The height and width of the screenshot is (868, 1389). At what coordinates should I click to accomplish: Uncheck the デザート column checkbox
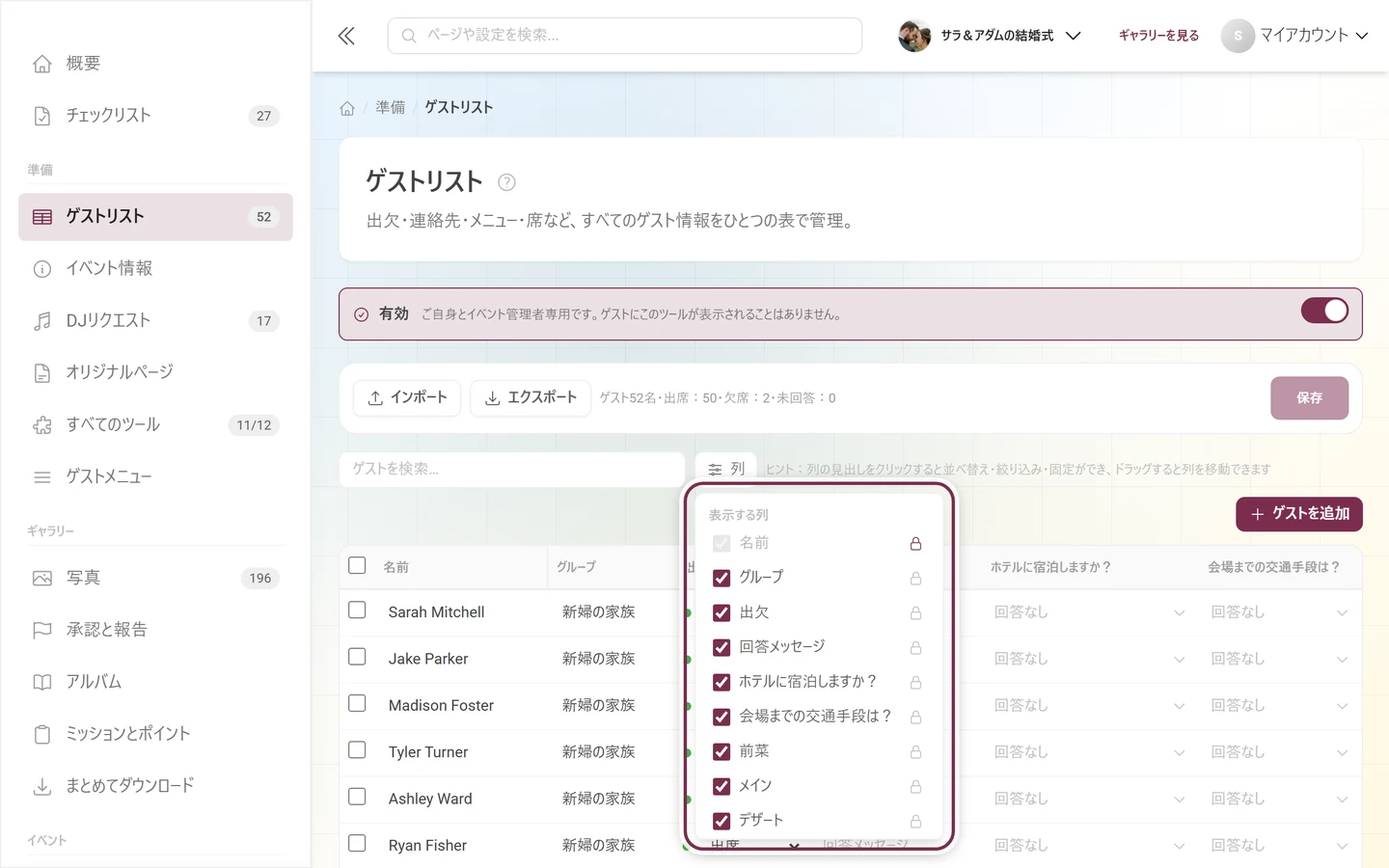pyautogui.click(x=722, y=821)
